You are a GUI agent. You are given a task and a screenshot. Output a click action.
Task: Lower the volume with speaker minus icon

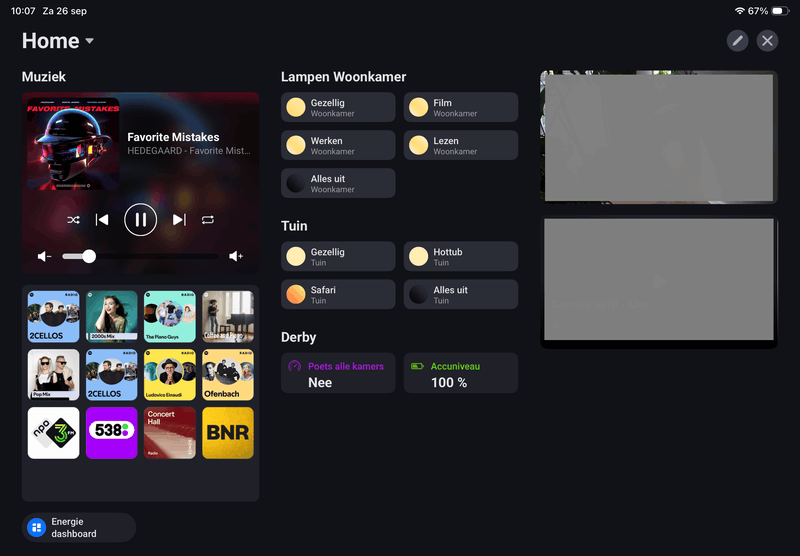pos(44,256)
